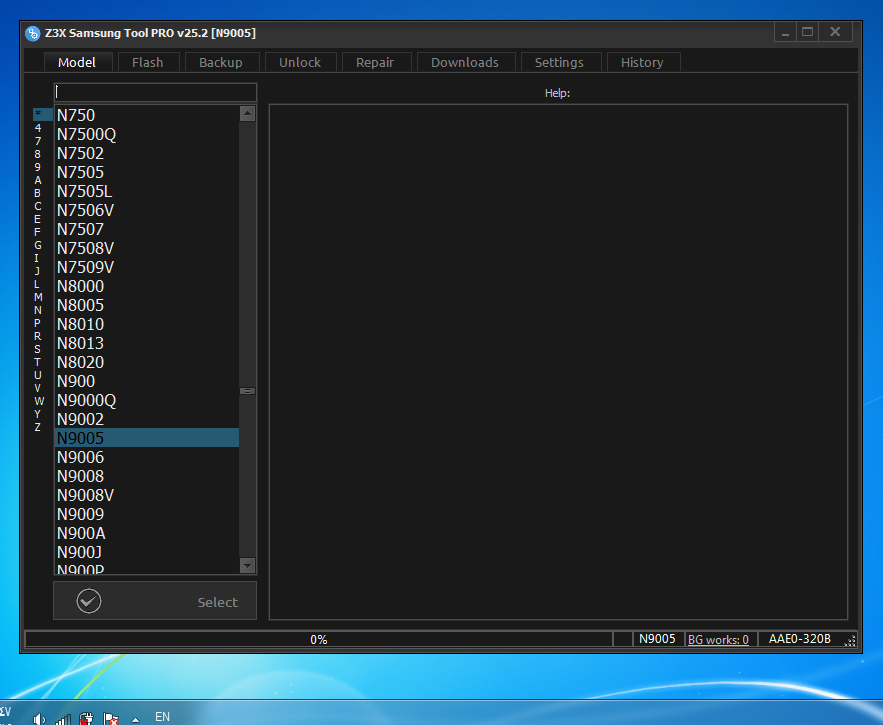Switch to the Backup tab
The image size is (883, 725).
221,63
